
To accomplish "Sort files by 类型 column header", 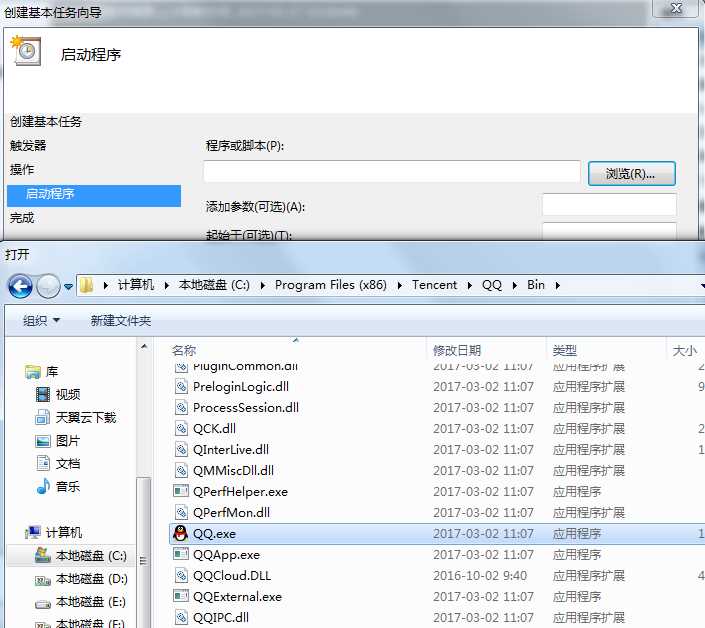I will click(x=564, y=350).
